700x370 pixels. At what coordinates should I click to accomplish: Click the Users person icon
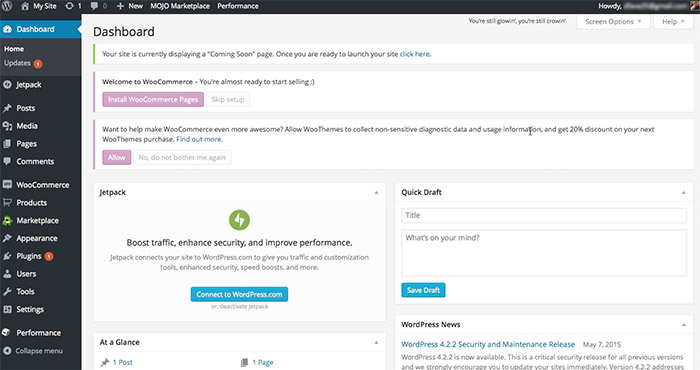7,274
